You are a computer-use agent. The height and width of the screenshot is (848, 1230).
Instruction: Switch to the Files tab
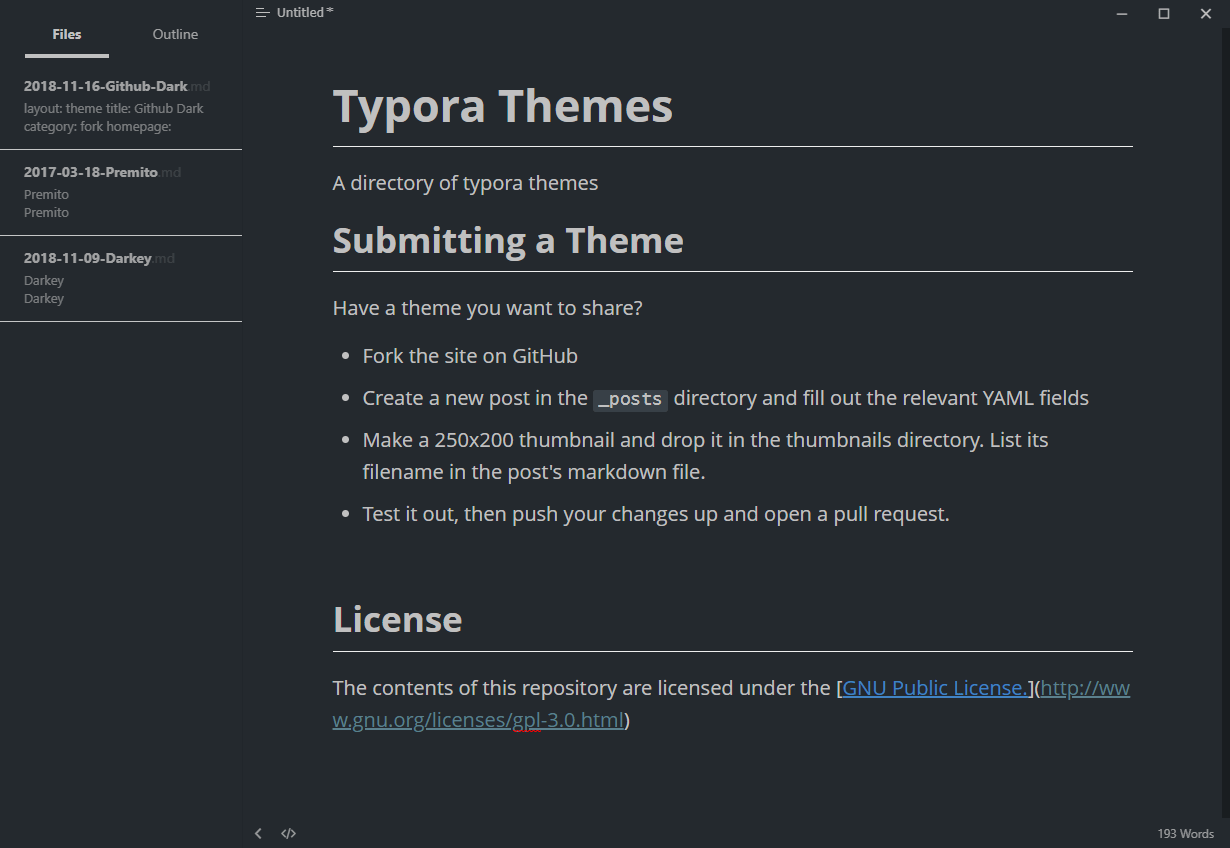tap(67, 35)
